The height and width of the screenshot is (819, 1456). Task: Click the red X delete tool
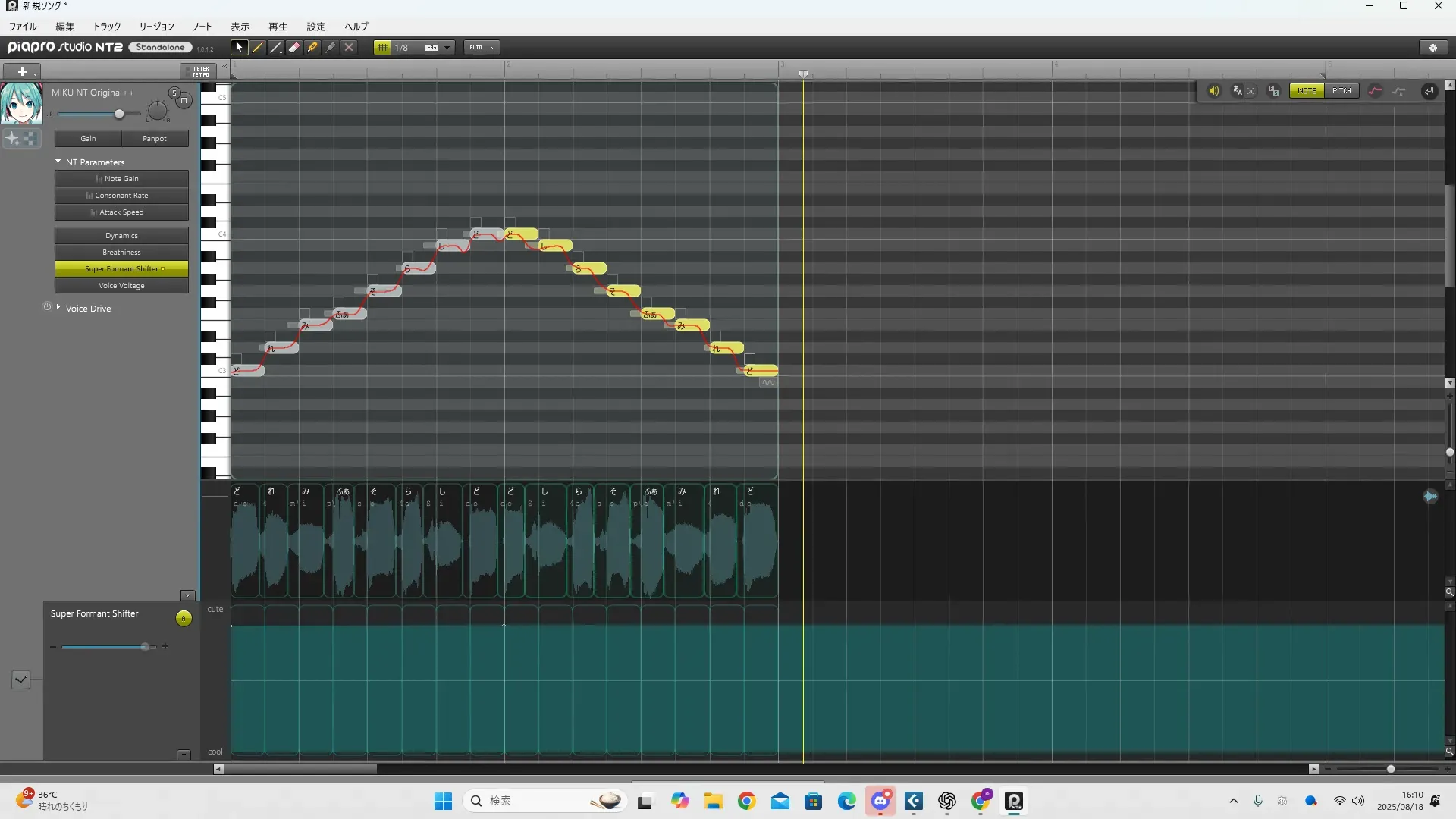(x=349, y=47)
